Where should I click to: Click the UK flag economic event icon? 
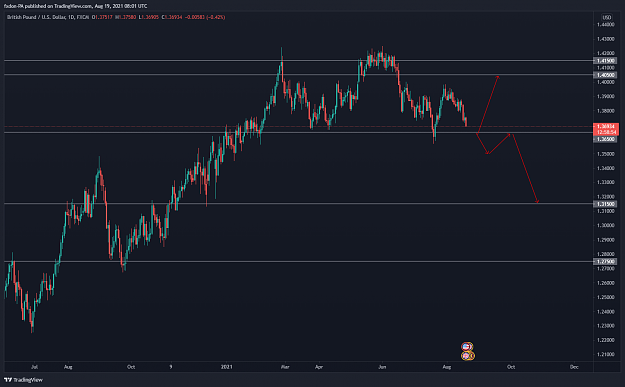(x=467, y=356)
